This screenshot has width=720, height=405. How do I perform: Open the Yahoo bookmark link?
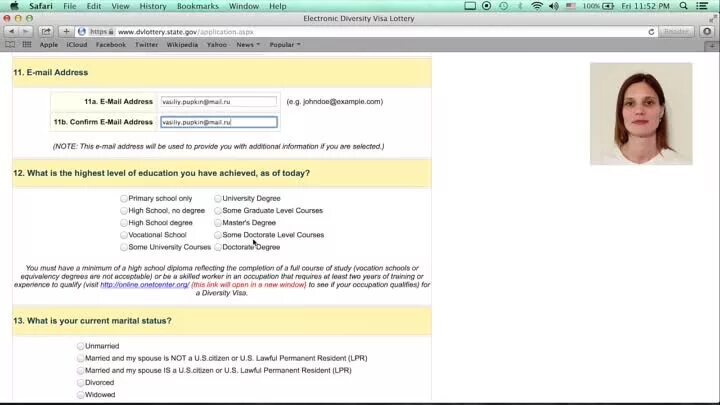coord(217,45)
